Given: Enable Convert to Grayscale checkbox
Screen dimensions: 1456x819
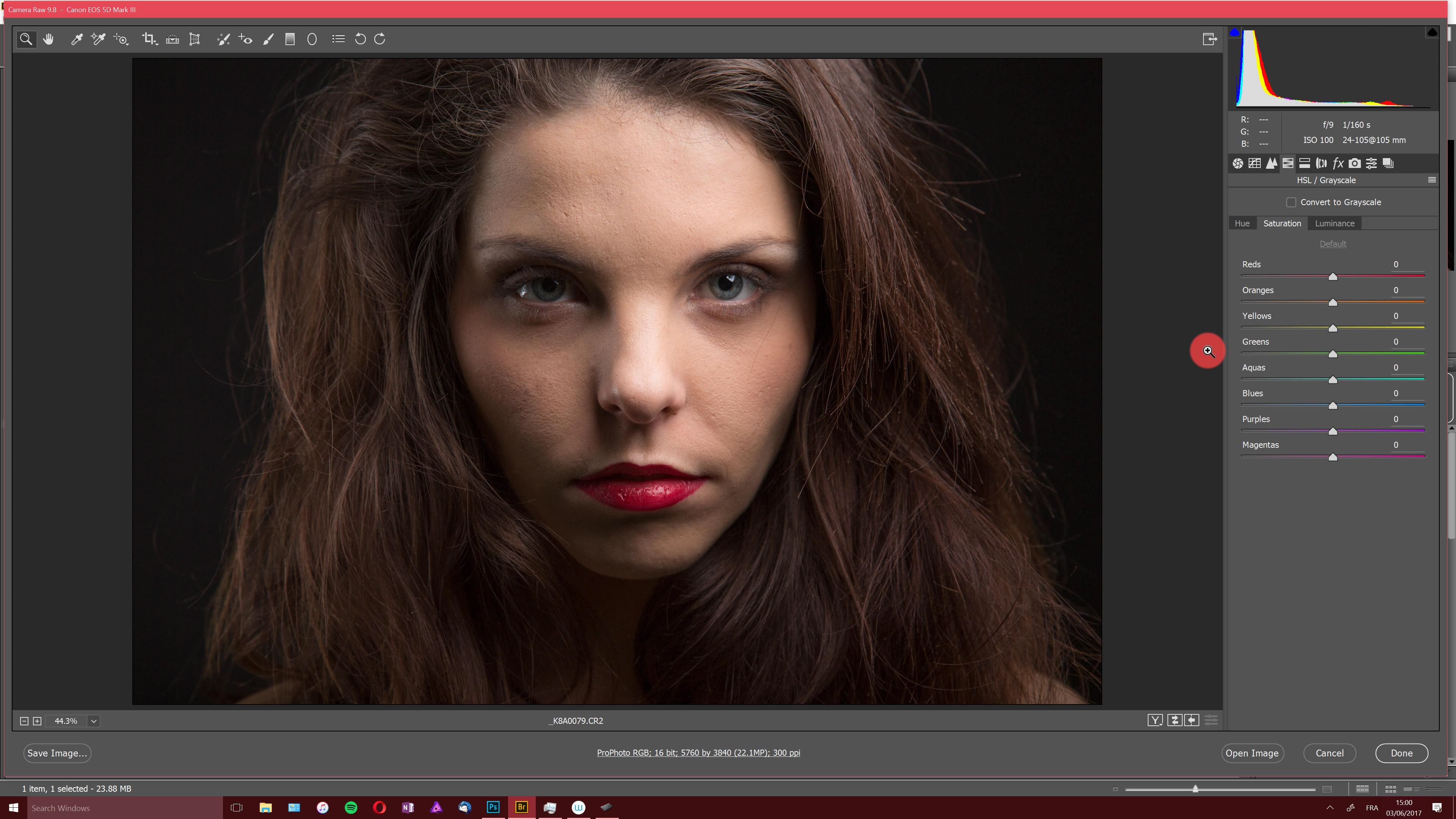Looking at the screenshot, I should 1291,202.
